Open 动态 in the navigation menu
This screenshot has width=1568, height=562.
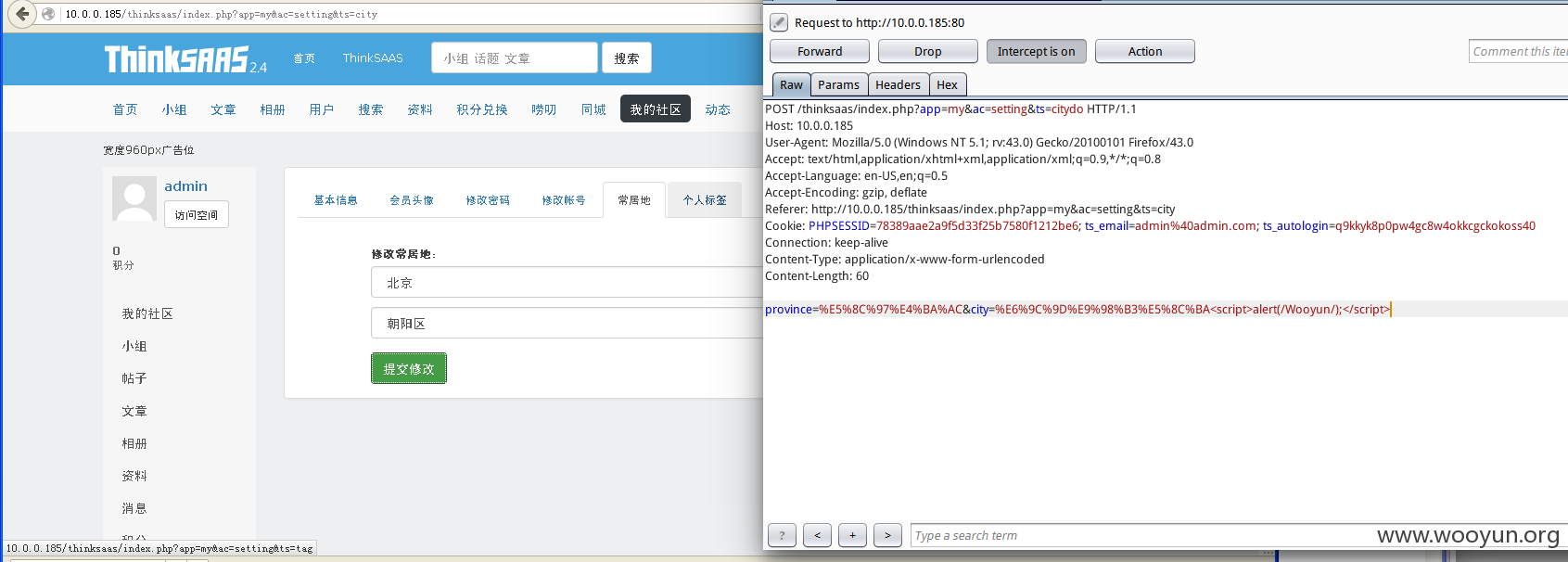[718, 109]
